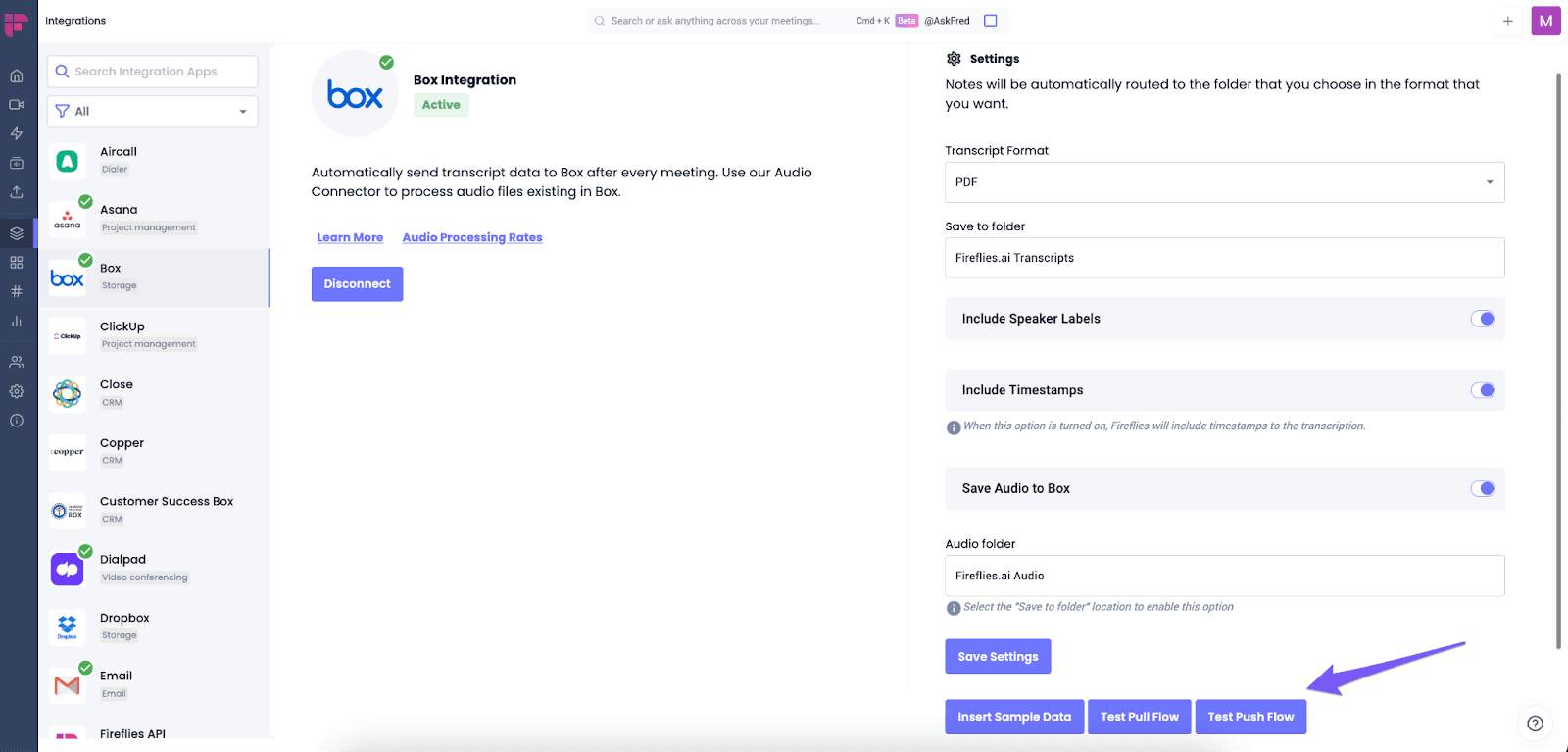Open the Home icon in left sidebar
Image resolution: width=1568 pixels, height=752 pixels.
pos(17,75)
